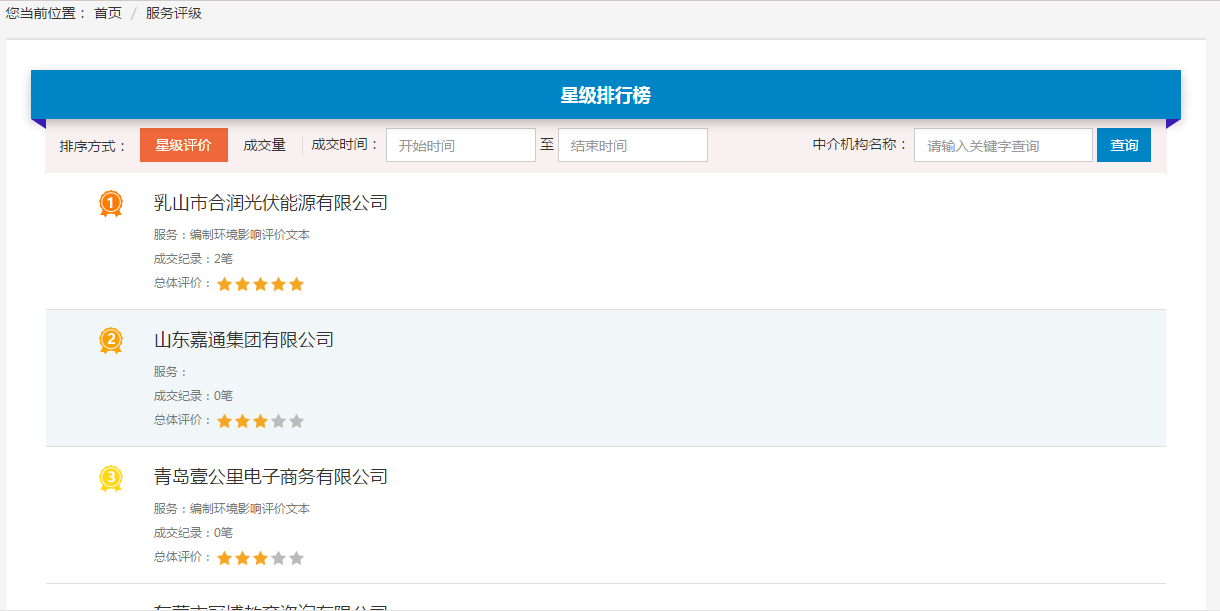Click the first place rank medal icon
The height and width of the screenshot is (611, 1220).
(111, 204)
